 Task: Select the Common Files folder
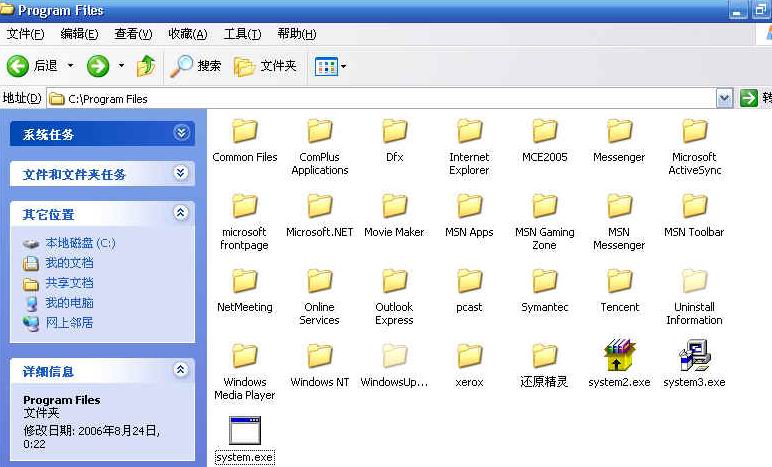point(245,141)
